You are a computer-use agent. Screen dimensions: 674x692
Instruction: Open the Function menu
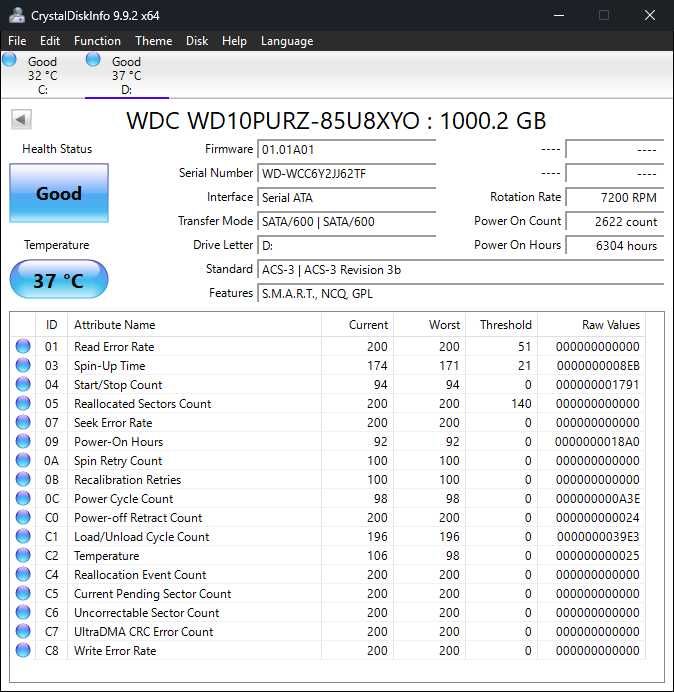(x=97, y=41)
